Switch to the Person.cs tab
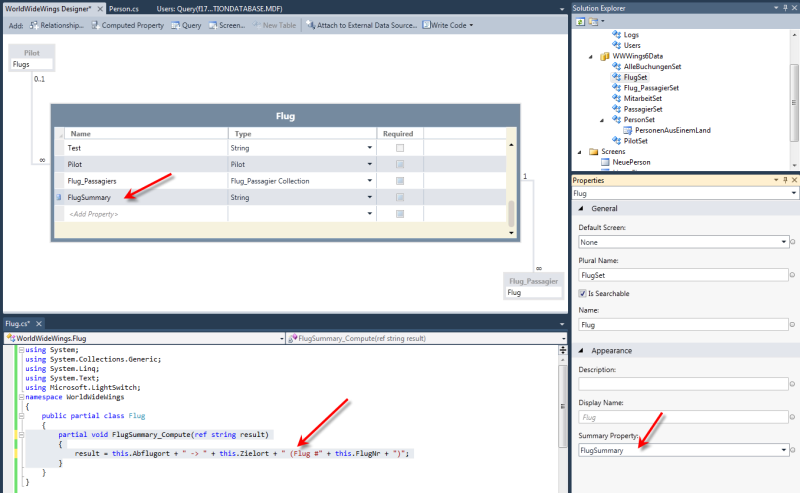 pyautogui.click(x=123, y=7)
